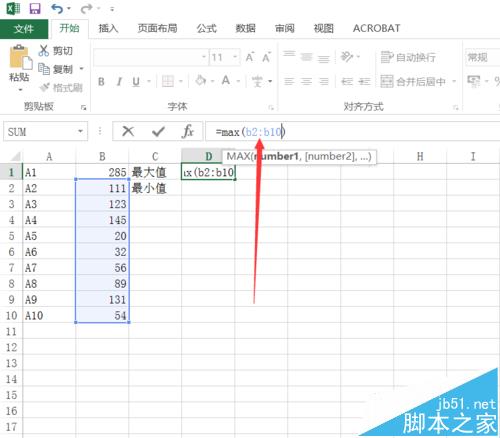Switch to the 页面布局 ribbon tab

click(157, 28)
